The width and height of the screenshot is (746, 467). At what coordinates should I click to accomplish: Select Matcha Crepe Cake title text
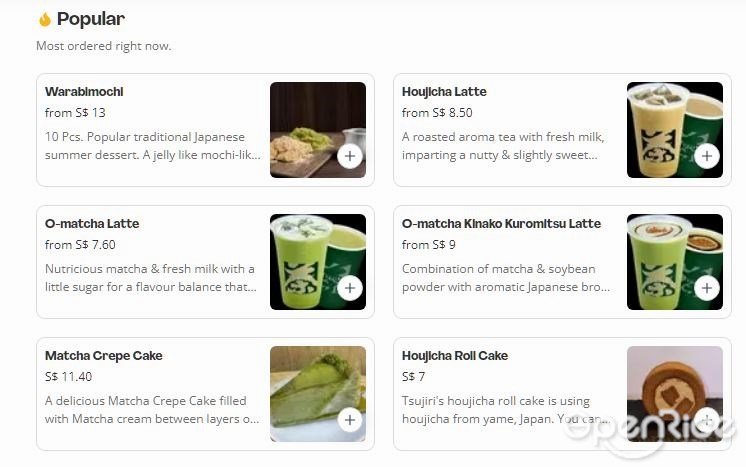[104, 356]
